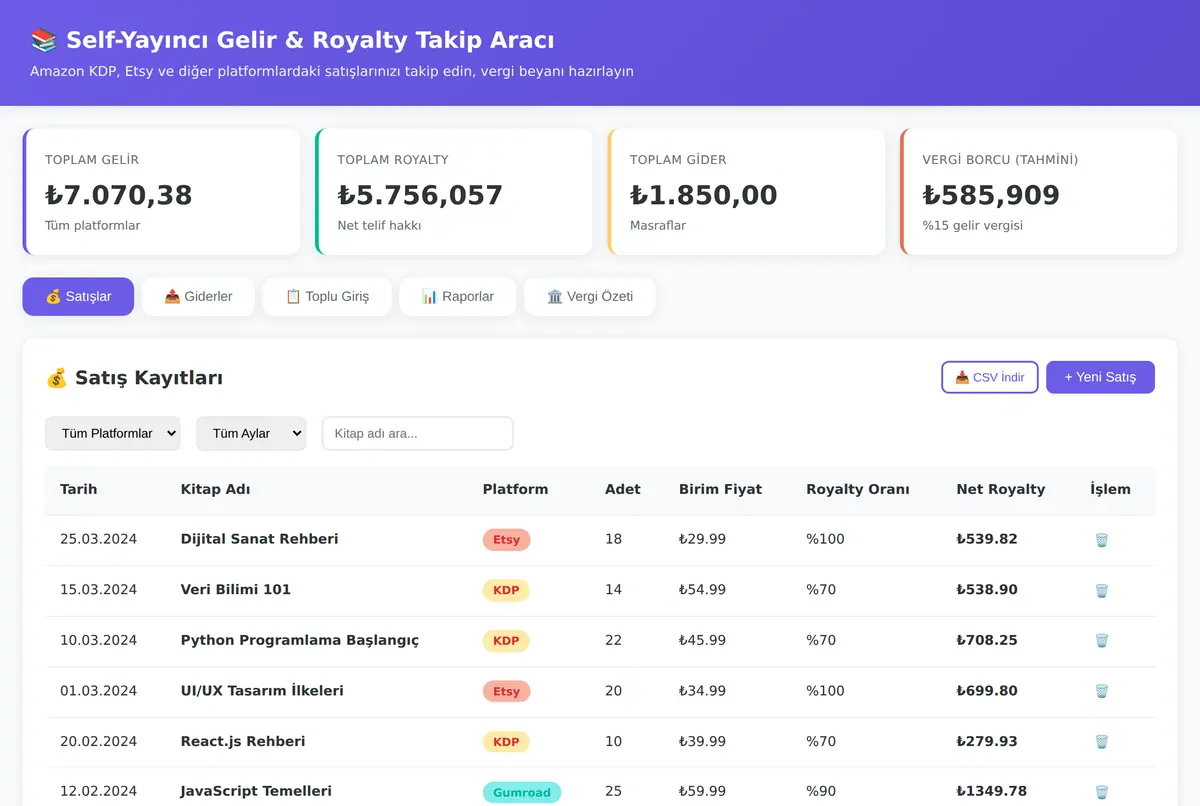Click the Net Royalty column header
The image size is (1200, 806).
[x=1000, y=489]
